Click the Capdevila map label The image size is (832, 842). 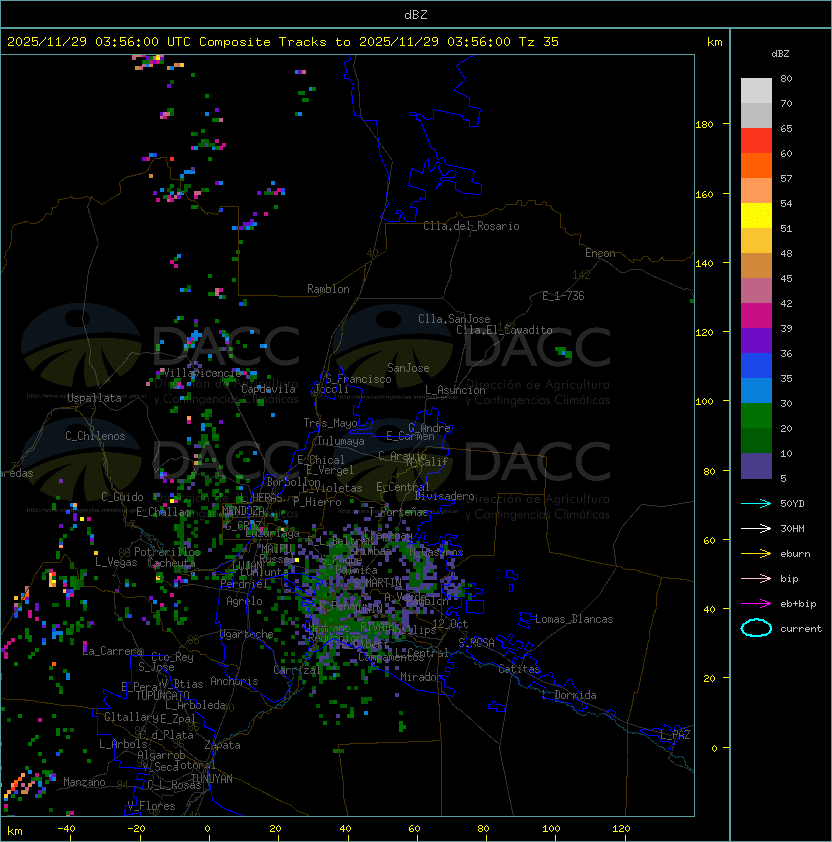(x=268, y=389)
